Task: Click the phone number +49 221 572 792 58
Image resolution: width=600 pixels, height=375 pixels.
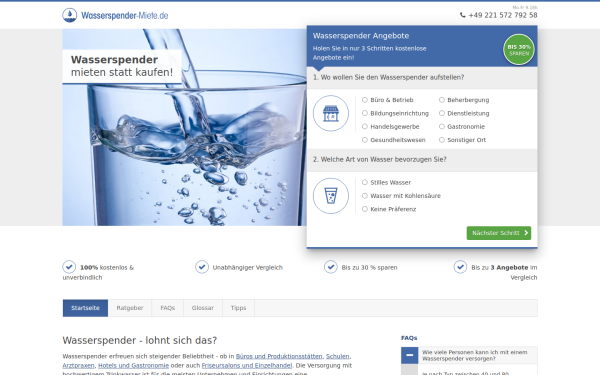Action: pyautogui.click(x=503, y=15)
